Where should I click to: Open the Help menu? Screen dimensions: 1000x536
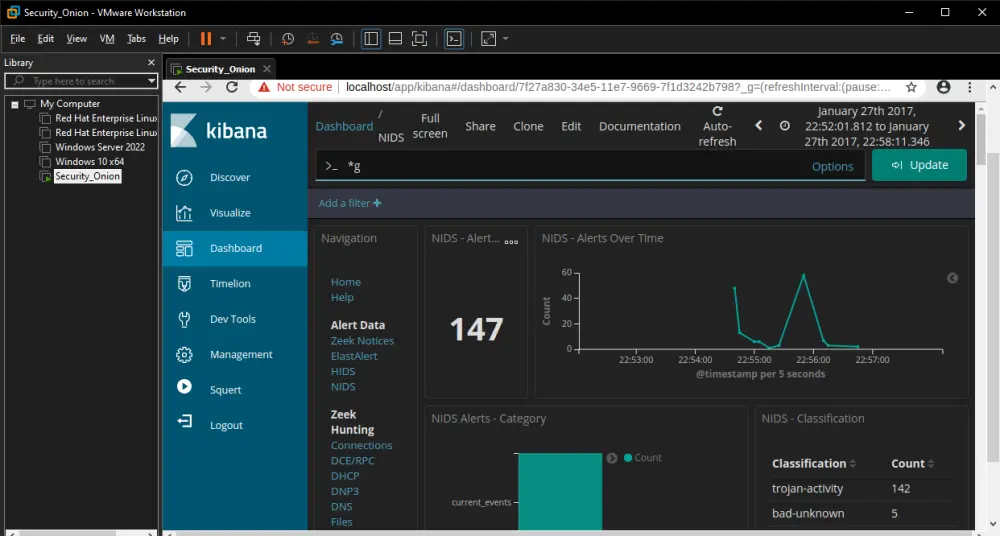coord(168,39)
